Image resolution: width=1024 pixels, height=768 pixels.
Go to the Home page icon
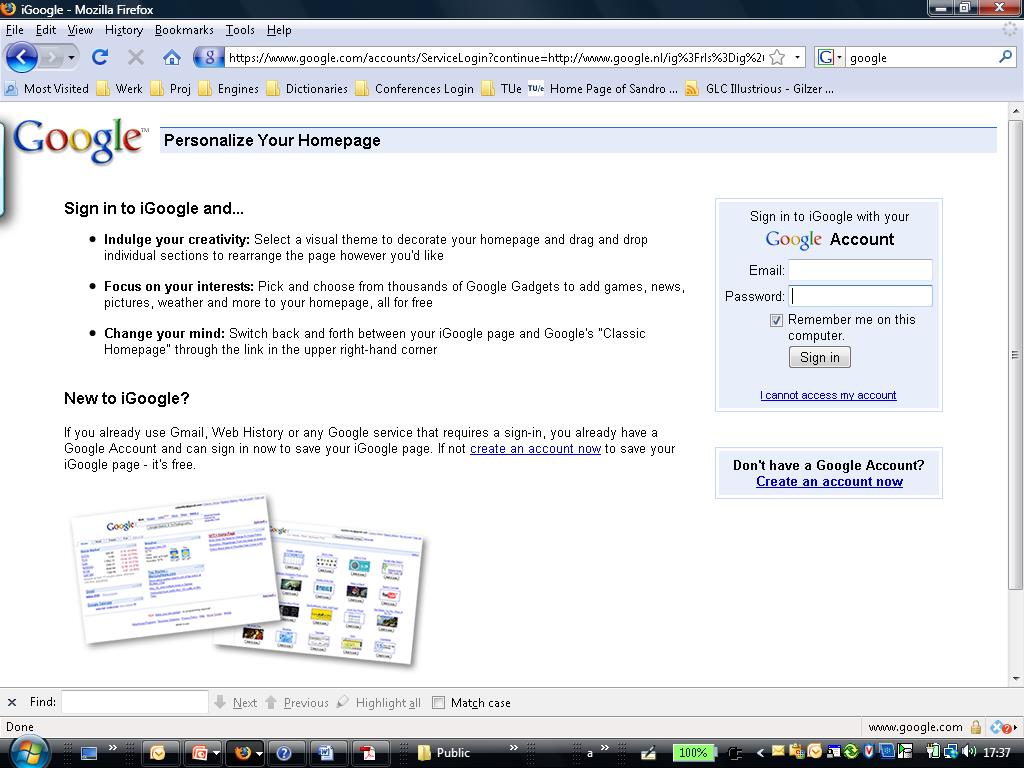172,57
